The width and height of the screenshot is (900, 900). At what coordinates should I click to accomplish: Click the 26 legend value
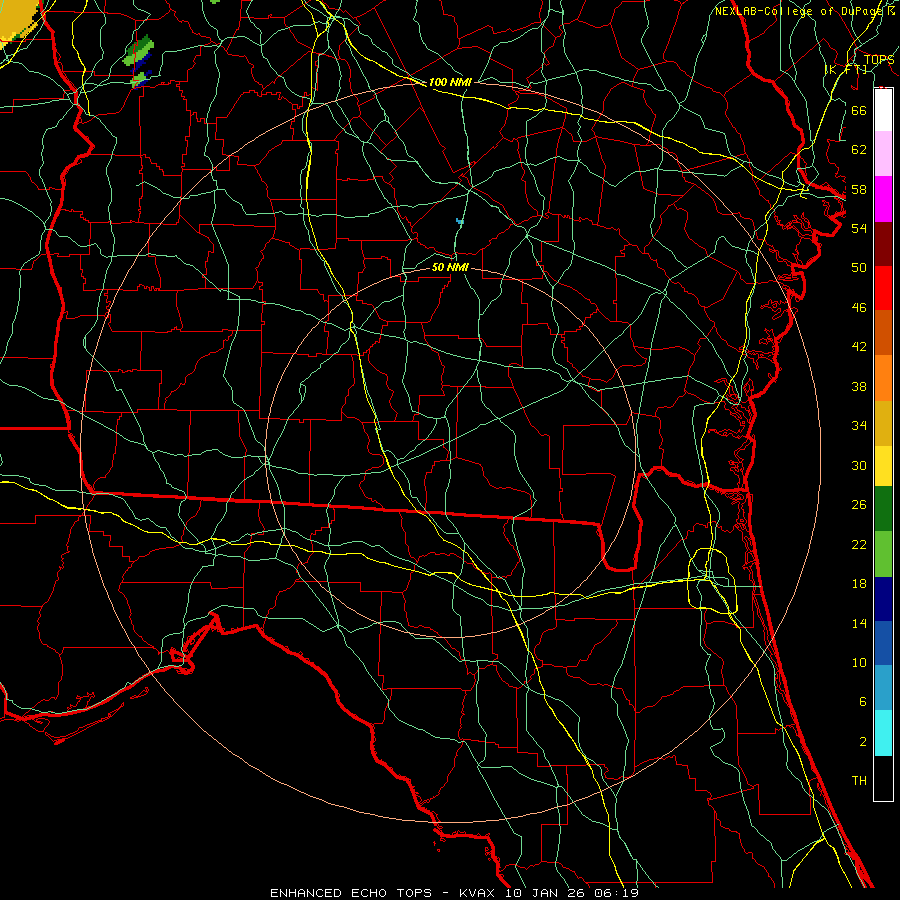(859, 505)
